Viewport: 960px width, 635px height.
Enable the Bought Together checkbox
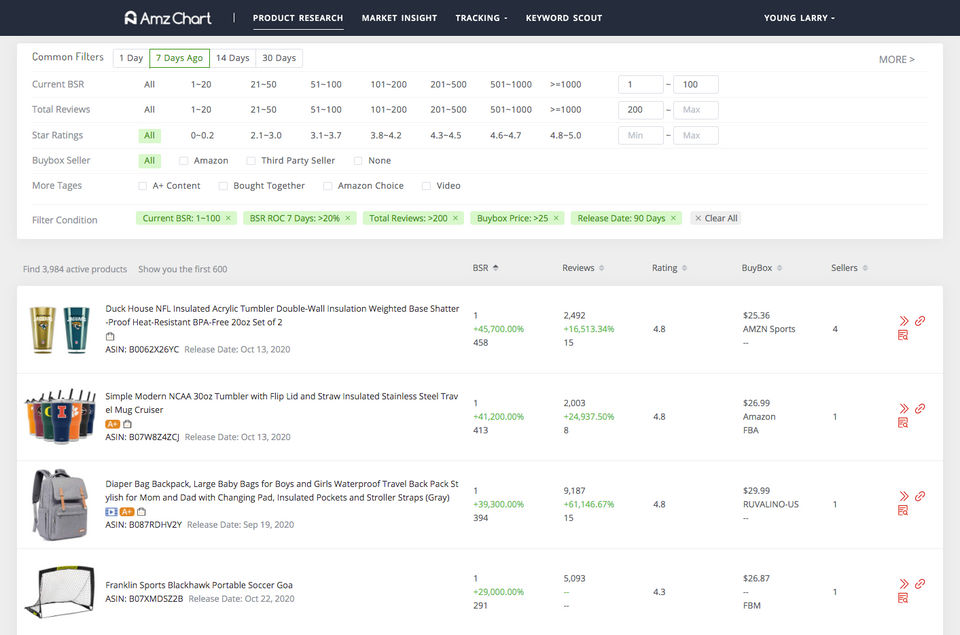point(223,186)
